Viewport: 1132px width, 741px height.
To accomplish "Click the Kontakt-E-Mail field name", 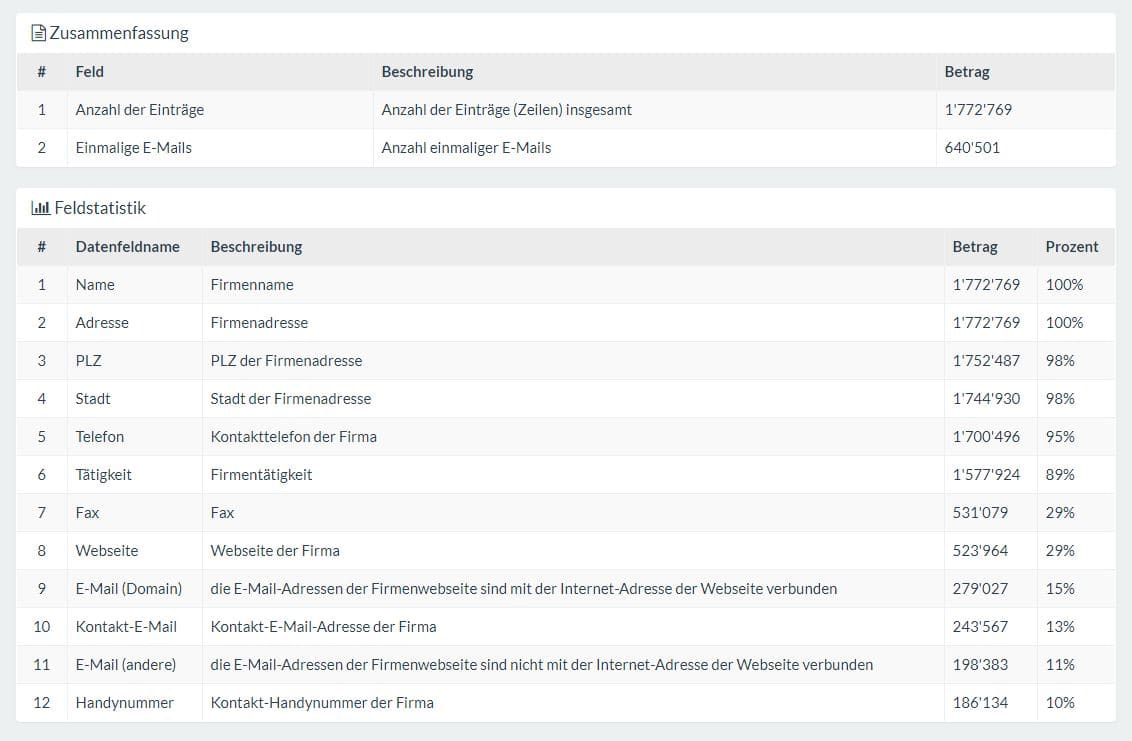I will pos(126,626).
